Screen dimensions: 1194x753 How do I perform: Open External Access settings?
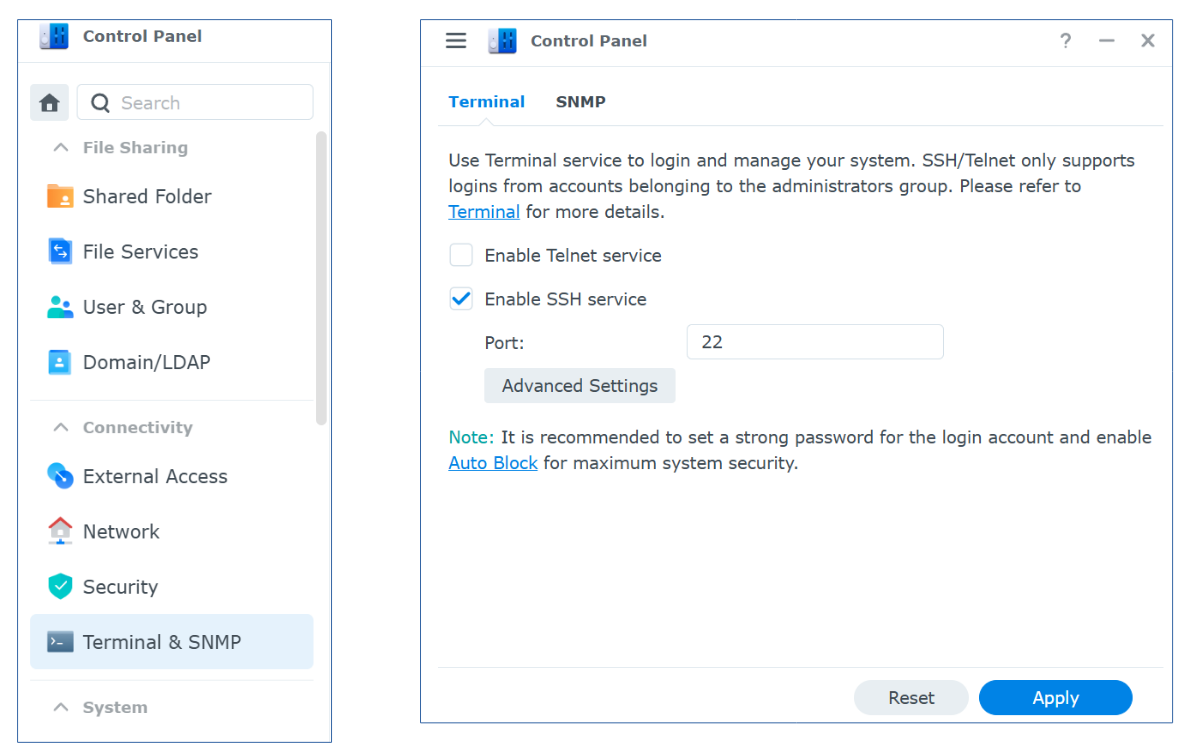(154, 477)
